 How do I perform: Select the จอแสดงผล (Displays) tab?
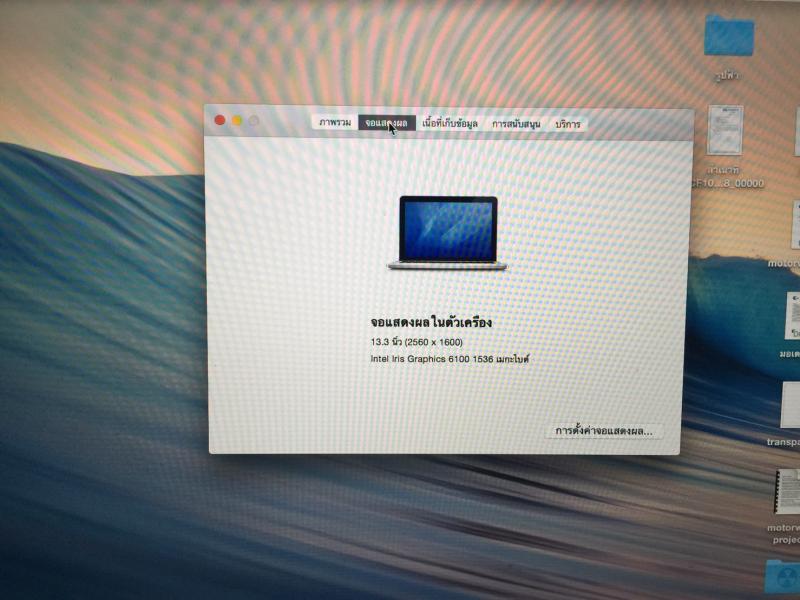click(x=386, y=123)
